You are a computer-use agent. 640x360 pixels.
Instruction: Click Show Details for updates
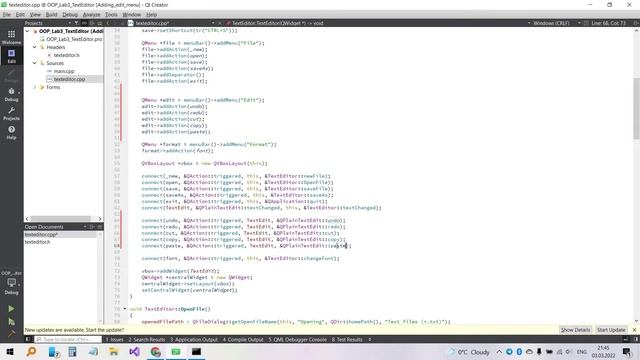coord(575,330)
